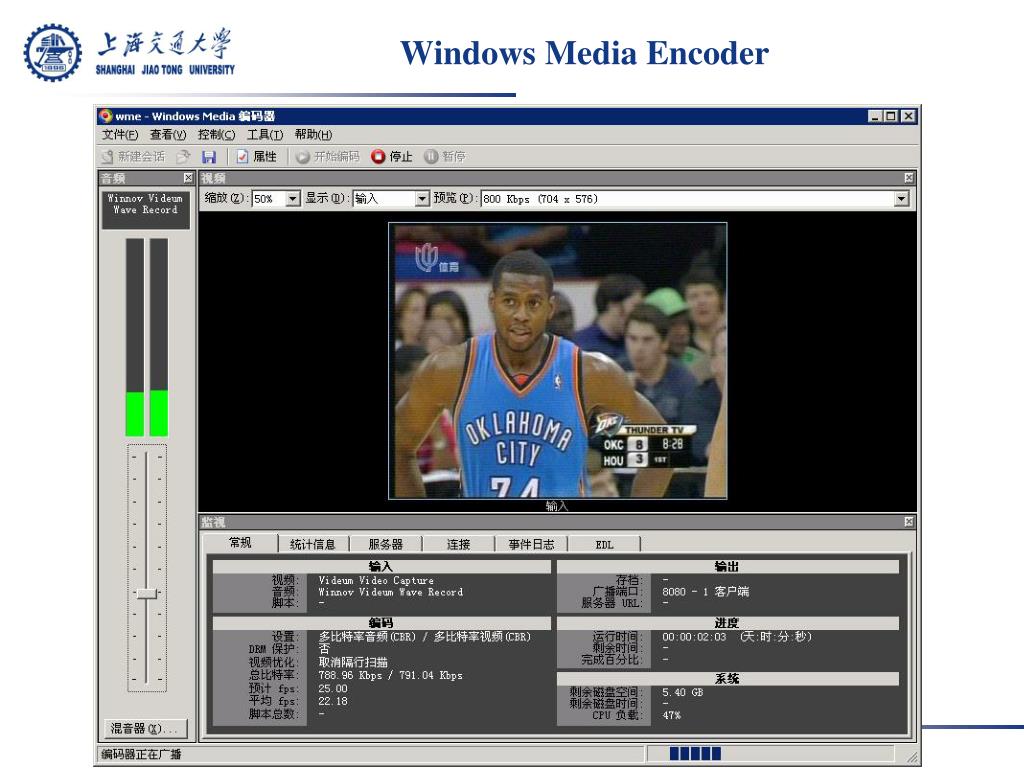This screenshot has height=768, width=1024.
Task: Switch to the 连接 tab
Action: (x=458, y=544)
